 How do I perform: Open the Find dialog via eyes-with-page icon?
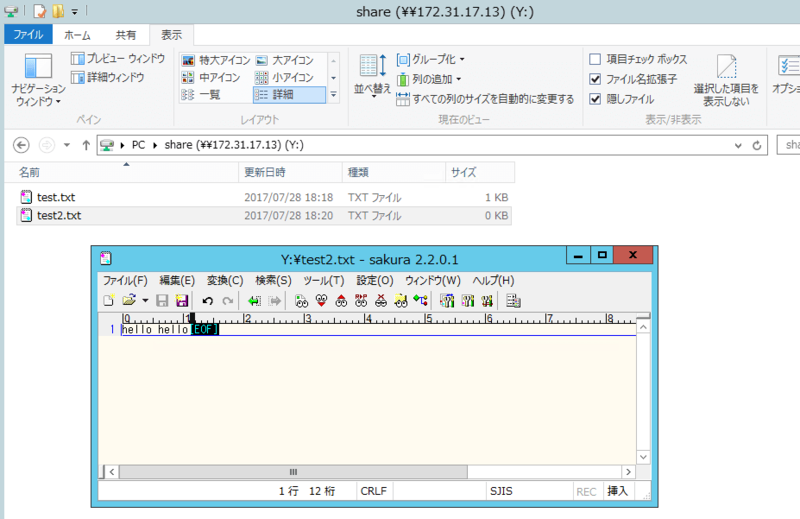coord(302,301)
